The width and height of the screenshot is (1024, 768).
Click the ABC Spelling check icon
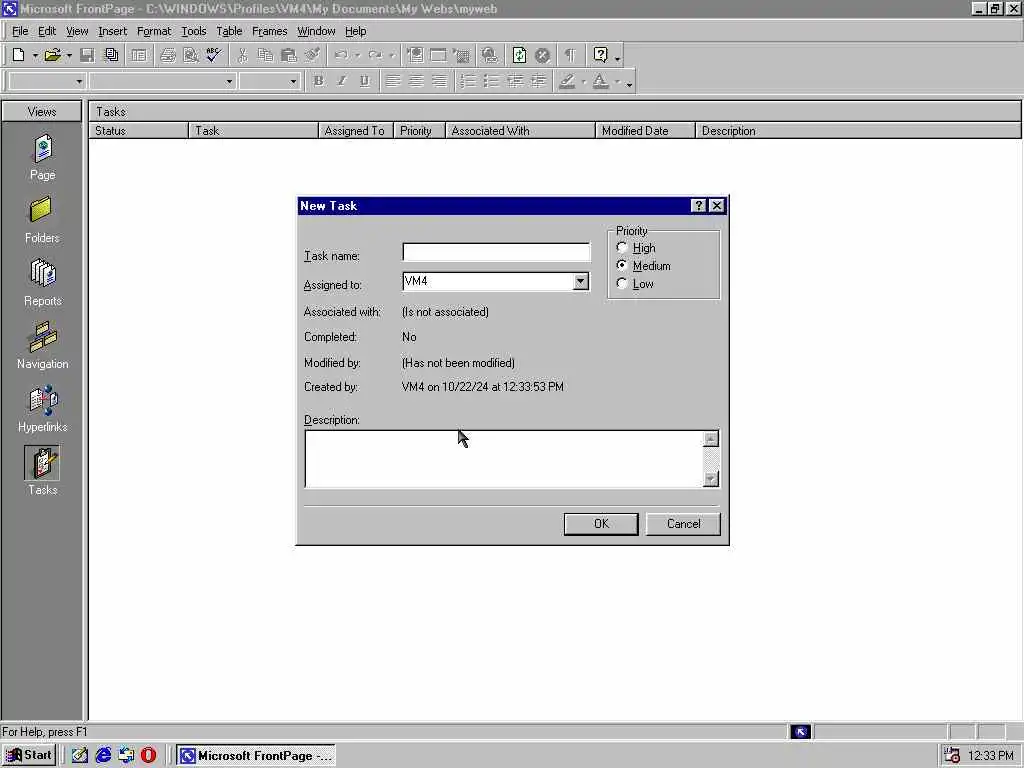(x=214, y=56)
